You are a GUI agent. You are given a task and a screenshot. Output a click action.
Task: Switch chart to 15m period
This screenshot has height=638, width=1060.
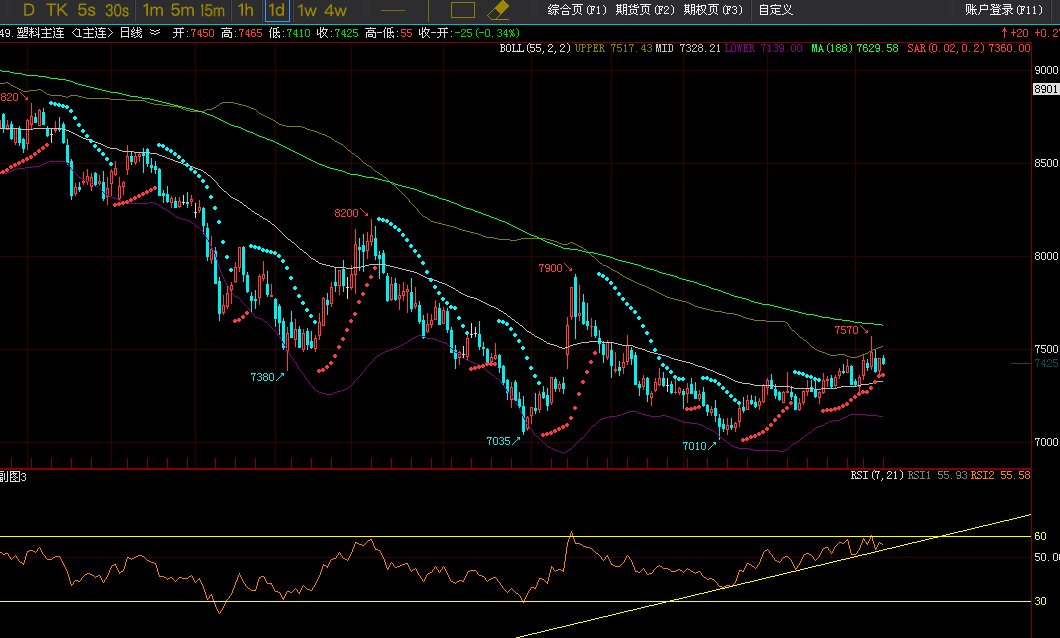pos(213,10)
